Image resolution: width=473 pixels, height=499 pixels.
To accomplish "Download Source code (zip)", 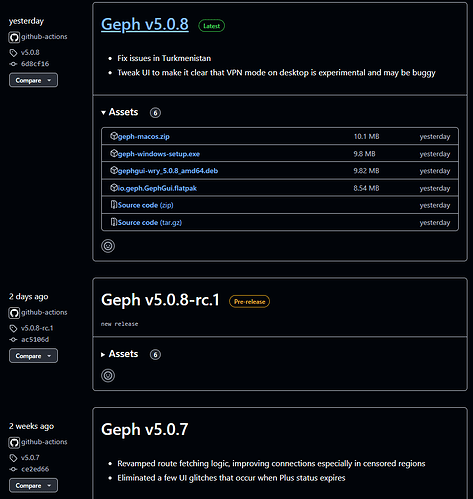I will click(x=146, y=205).
